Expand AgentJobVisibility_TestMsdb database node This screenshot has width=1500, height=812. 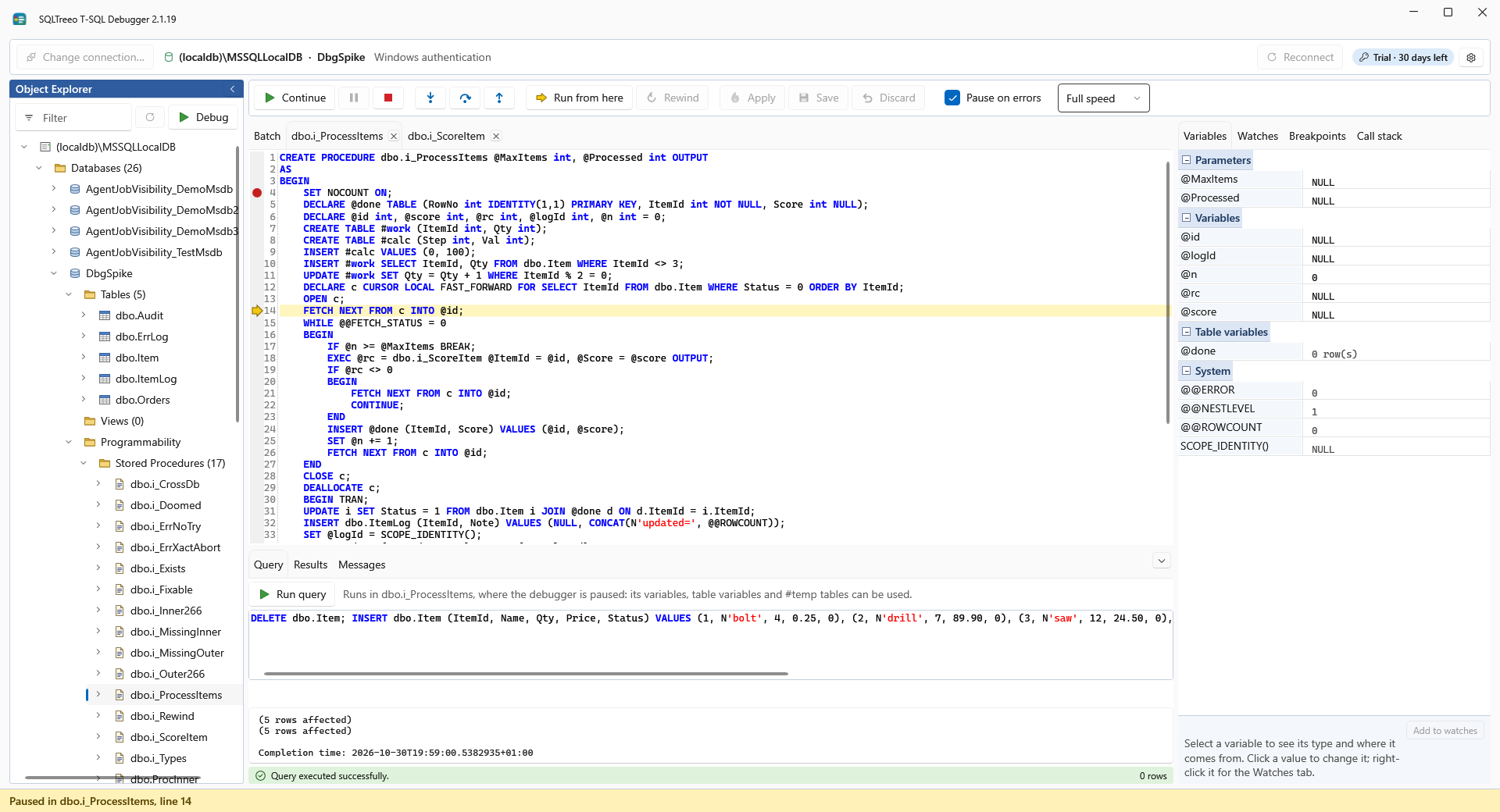(x=54, y=252)
